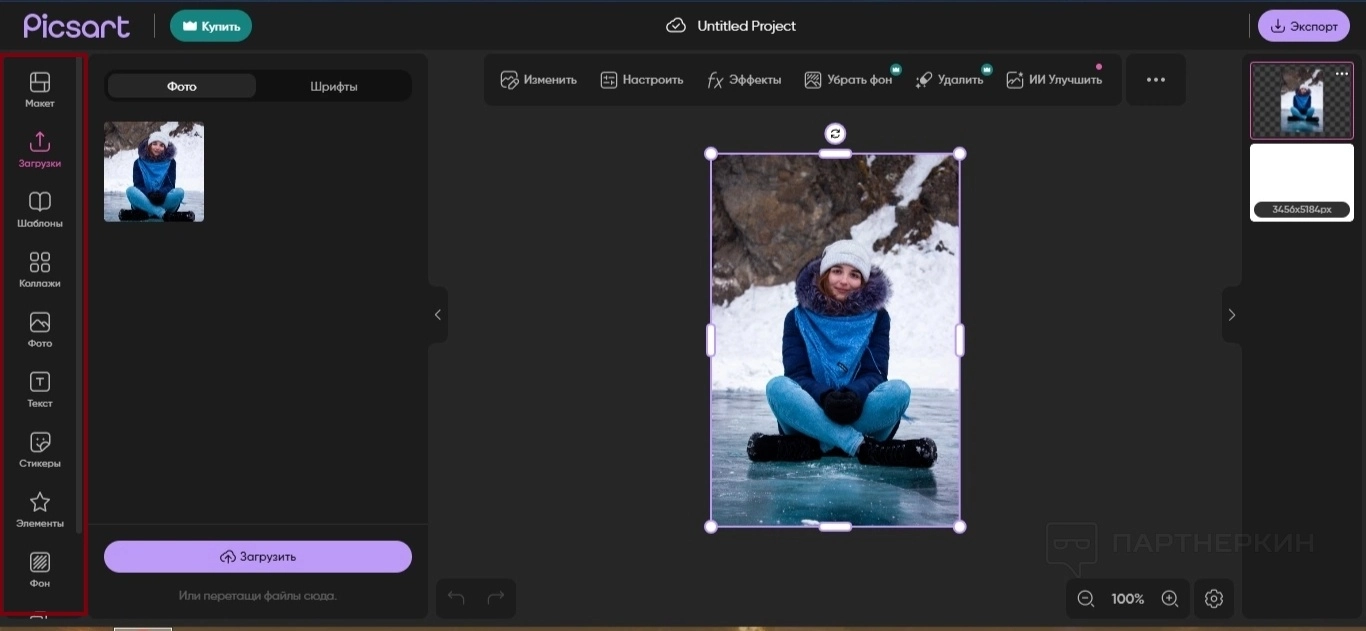The height and width of the screenshot is (631, 1366).
Task: Collapse the left uploads panel
Action: pyautogui.click(x=438, y=315)
